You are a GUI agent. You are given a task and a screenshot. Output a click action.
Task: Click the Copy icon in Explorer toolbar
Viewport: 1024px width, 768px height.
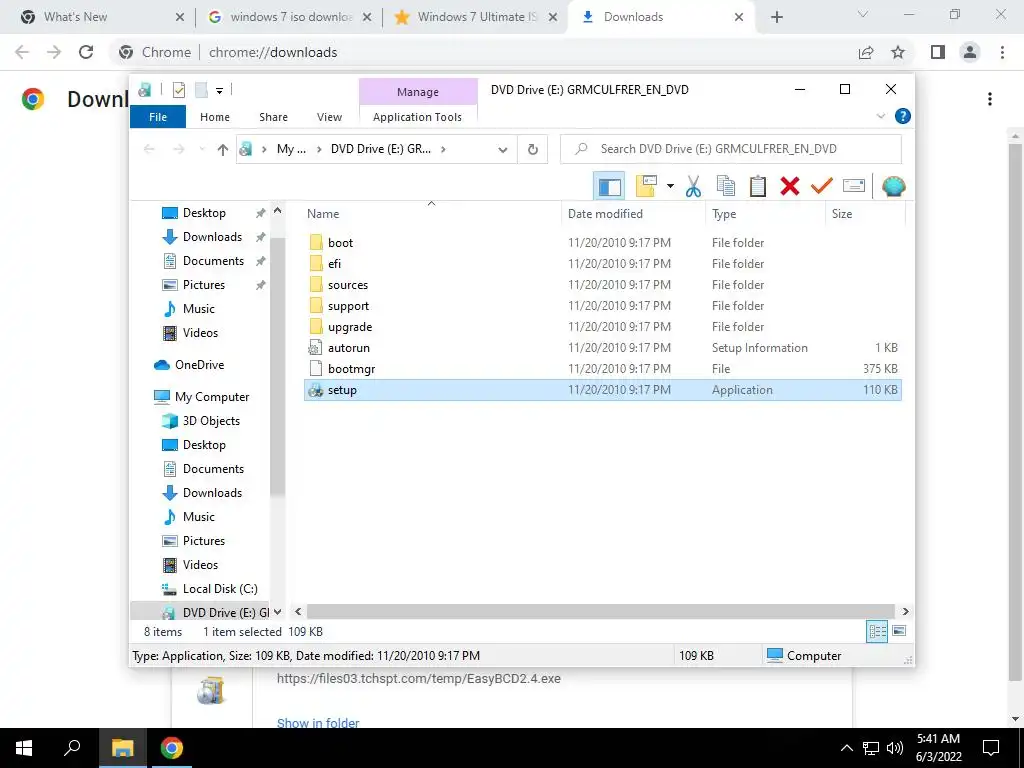pyautogui.click(x=726, y=186)
